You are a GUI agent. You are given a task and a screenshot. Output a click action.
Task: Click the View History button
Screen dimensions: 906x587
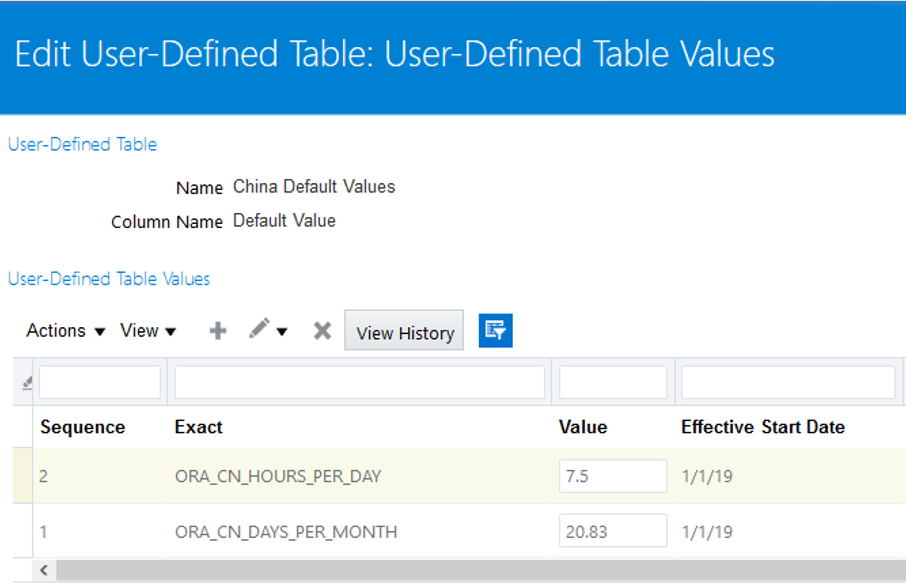(404, 332)
